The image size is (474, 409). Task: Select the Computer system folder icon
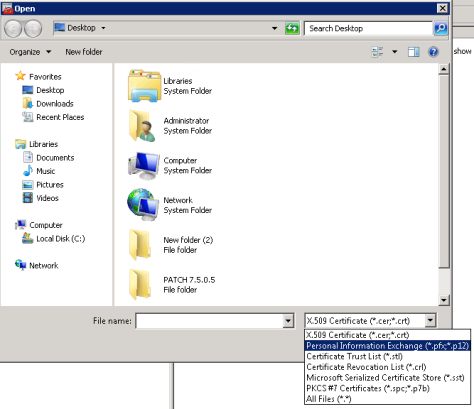143,166
